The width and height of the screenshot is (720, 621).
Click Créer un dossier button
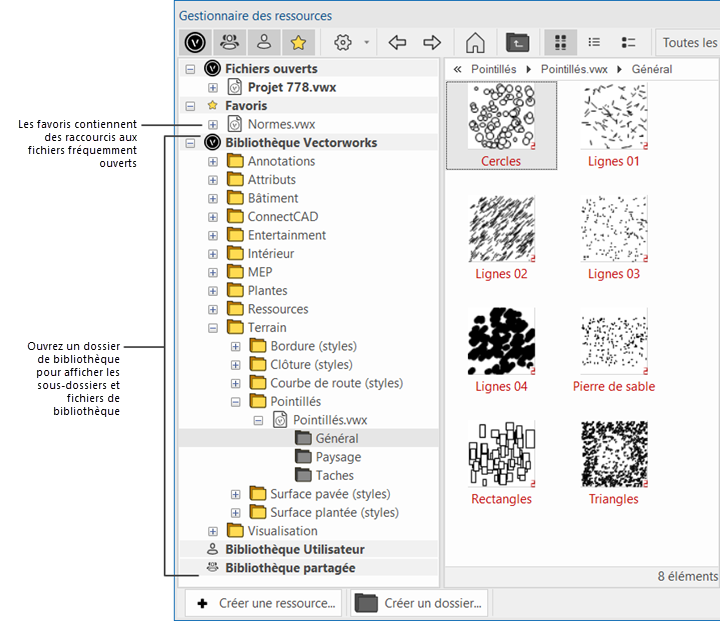(420, 603)
